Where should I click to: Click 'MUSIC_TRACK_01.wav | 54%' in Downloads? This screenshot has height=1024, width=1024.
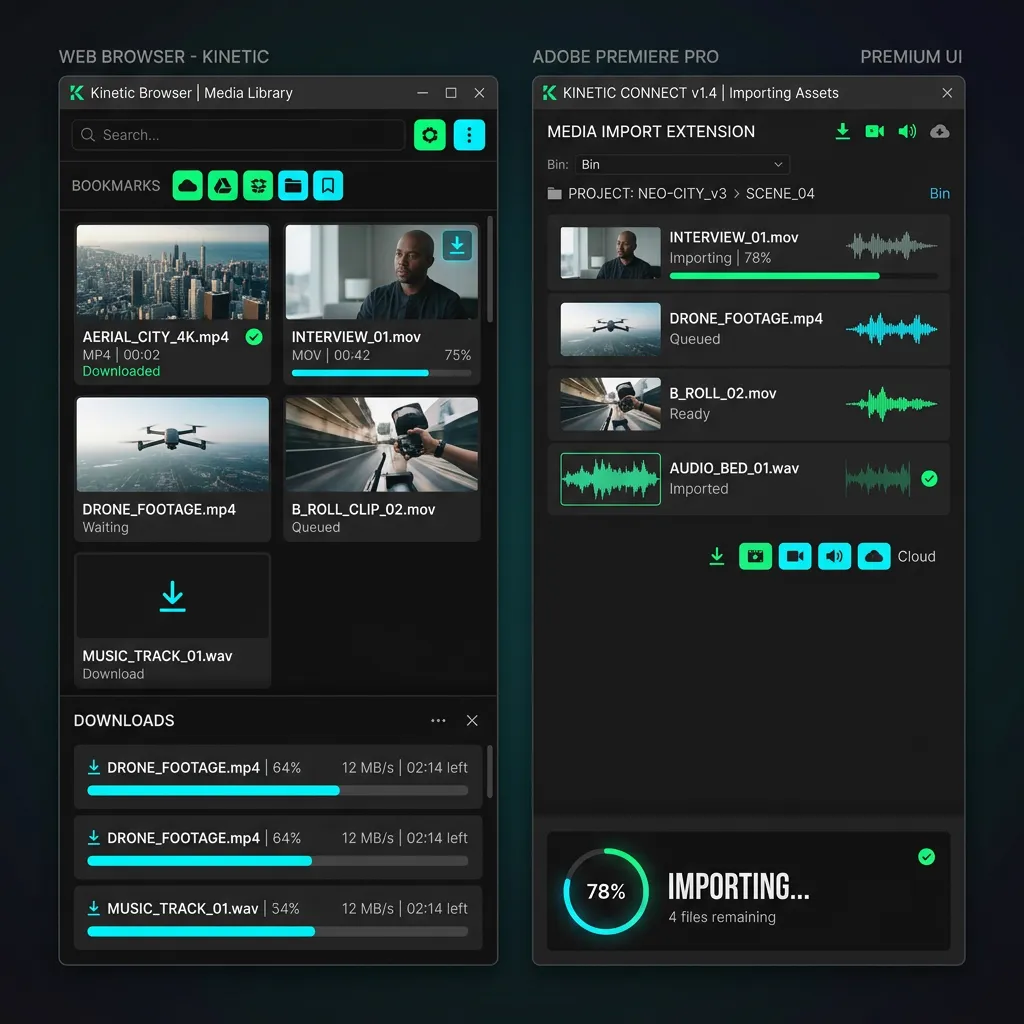click(x=203, y=908)
